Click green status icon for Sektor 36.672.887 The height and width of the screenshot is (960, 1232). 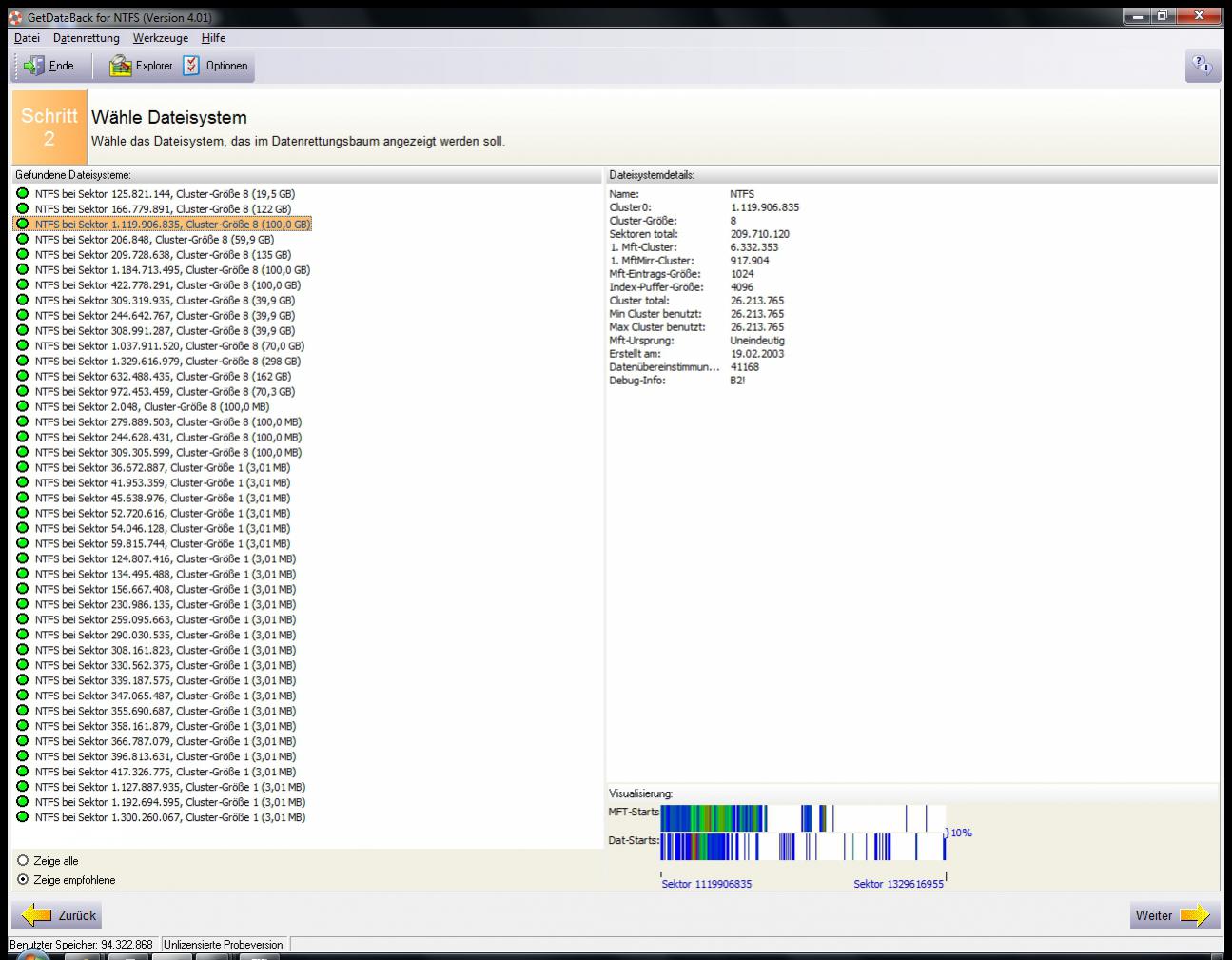click(x=23, y=468)
